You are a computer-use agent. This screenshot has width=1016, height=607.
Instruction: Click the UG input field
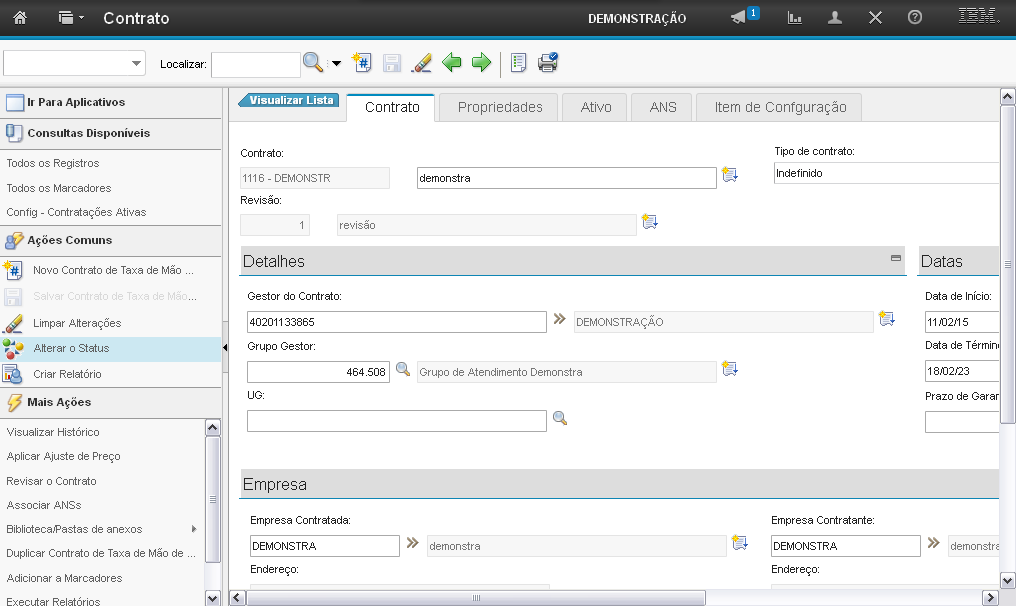(x=396, y=421)
